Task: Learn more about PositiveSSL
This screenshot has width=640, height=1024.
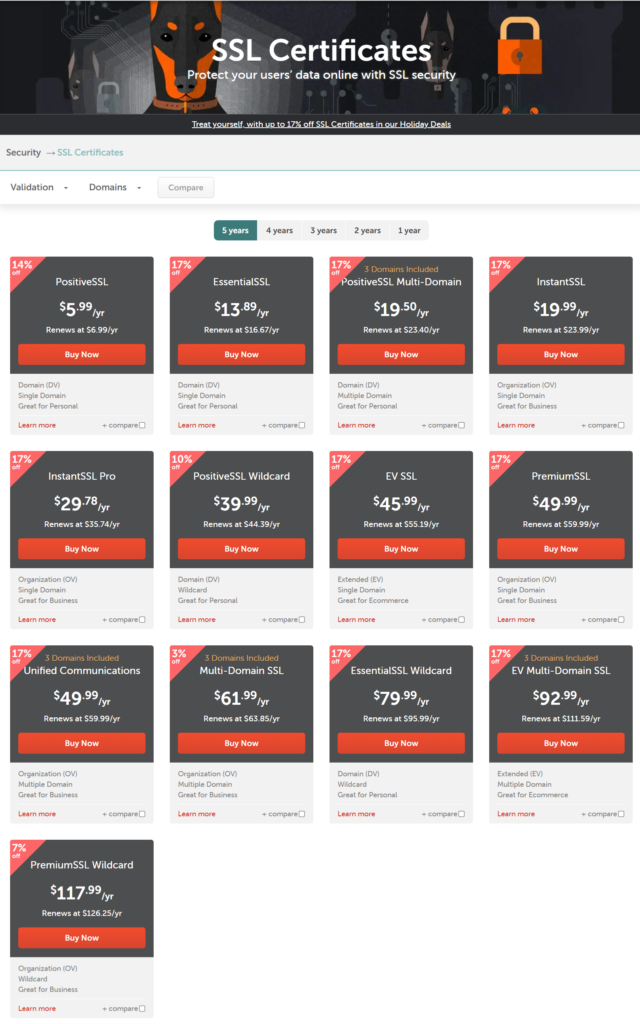Action: tap(37, 425)
